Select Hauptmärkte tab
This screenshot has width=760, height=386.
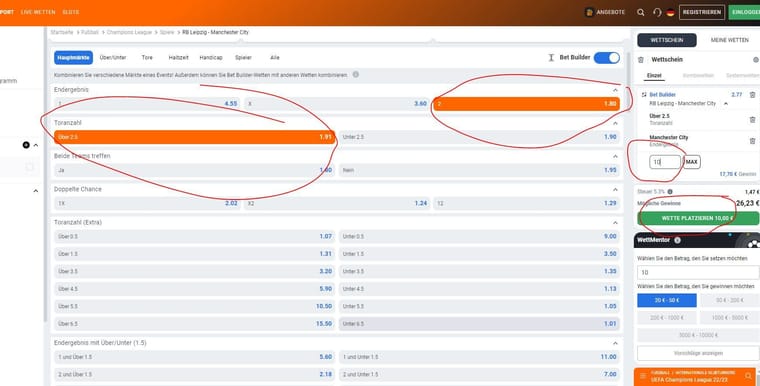coord(73,58)
